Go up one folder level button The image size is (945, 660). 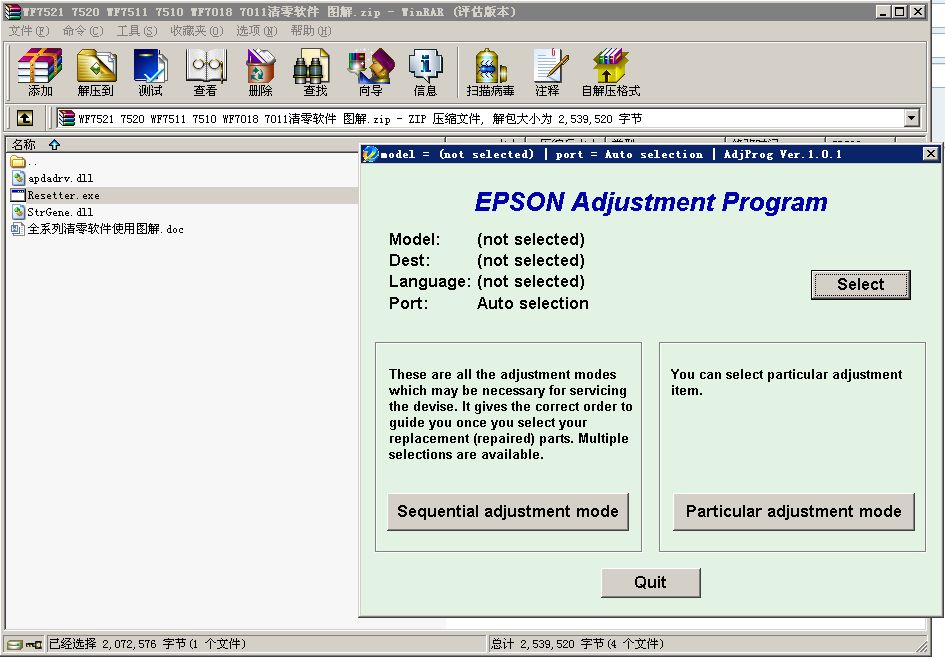pyautogui.click(x=25, y=118)
